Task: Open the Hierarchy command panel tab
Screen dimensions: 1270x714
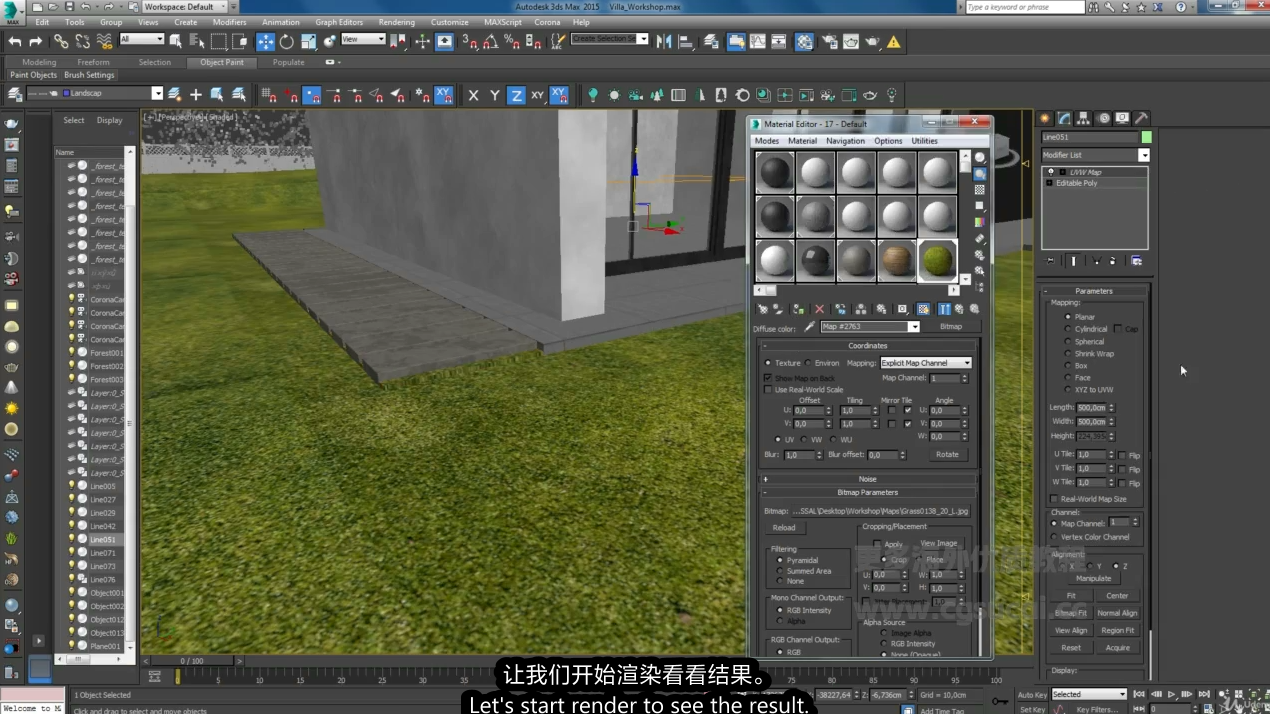Action: (1084, 118)
